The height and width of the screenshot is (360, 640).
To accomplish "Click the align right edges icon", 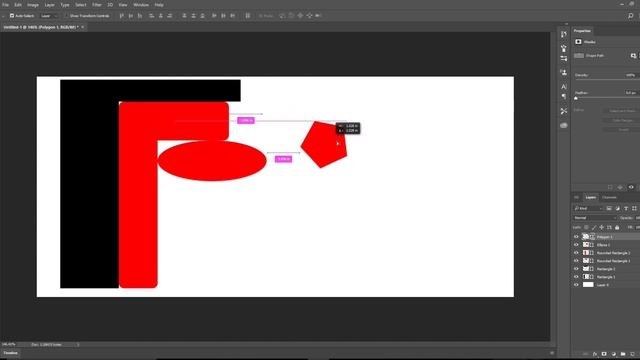I will point(169,16).
